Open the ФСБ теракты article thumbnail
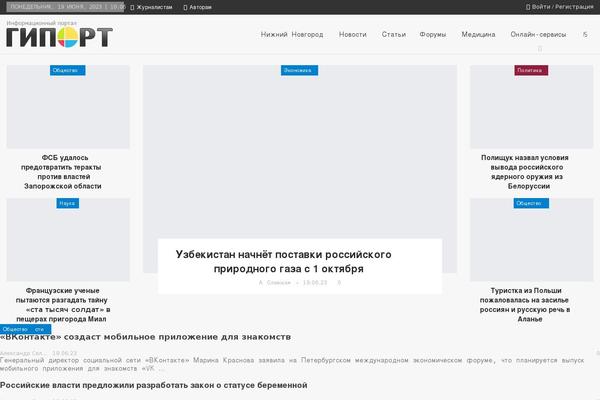 point(68,107)
